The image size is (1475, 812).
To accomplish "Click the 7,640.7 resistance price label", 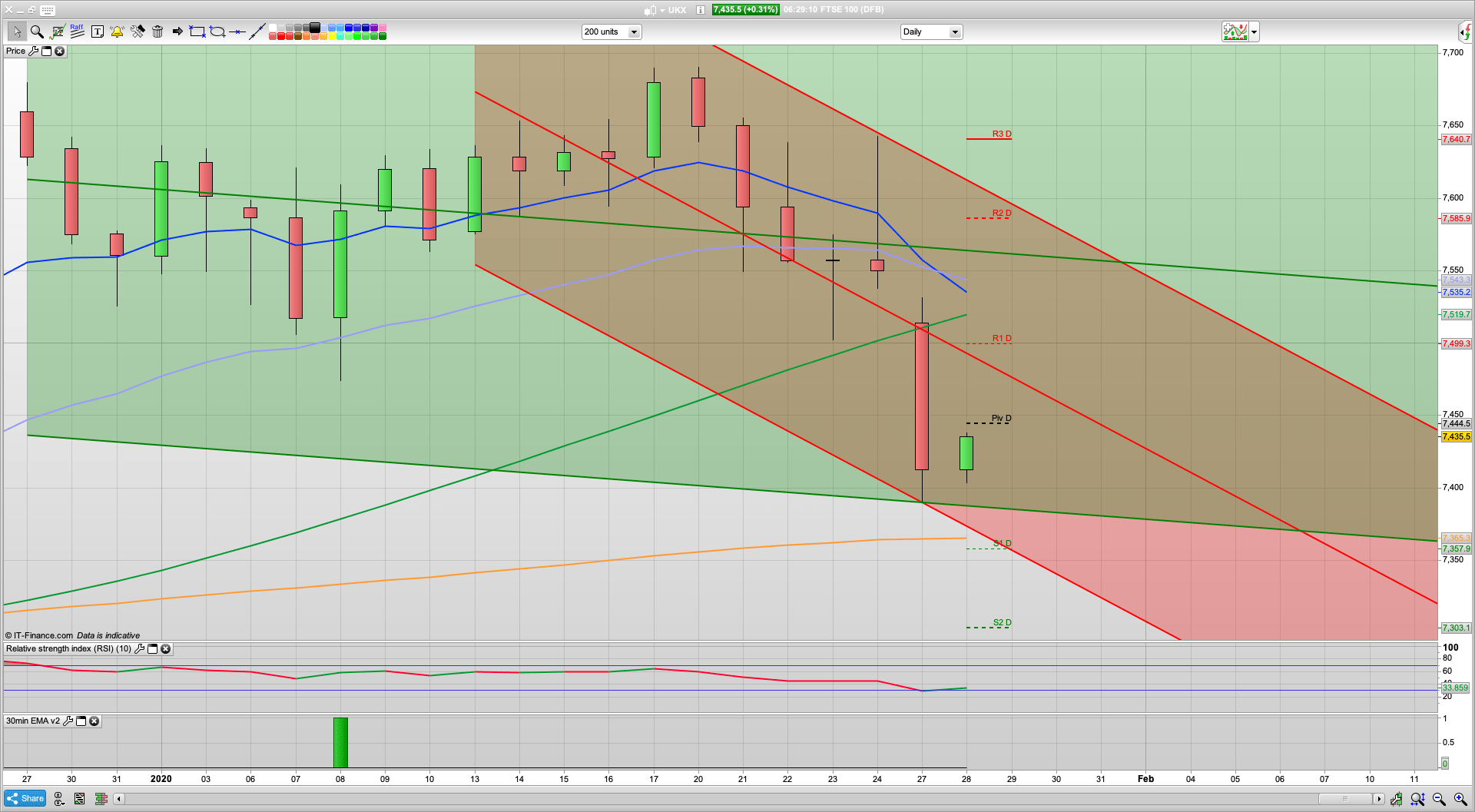I will (x=1456, y=139).
